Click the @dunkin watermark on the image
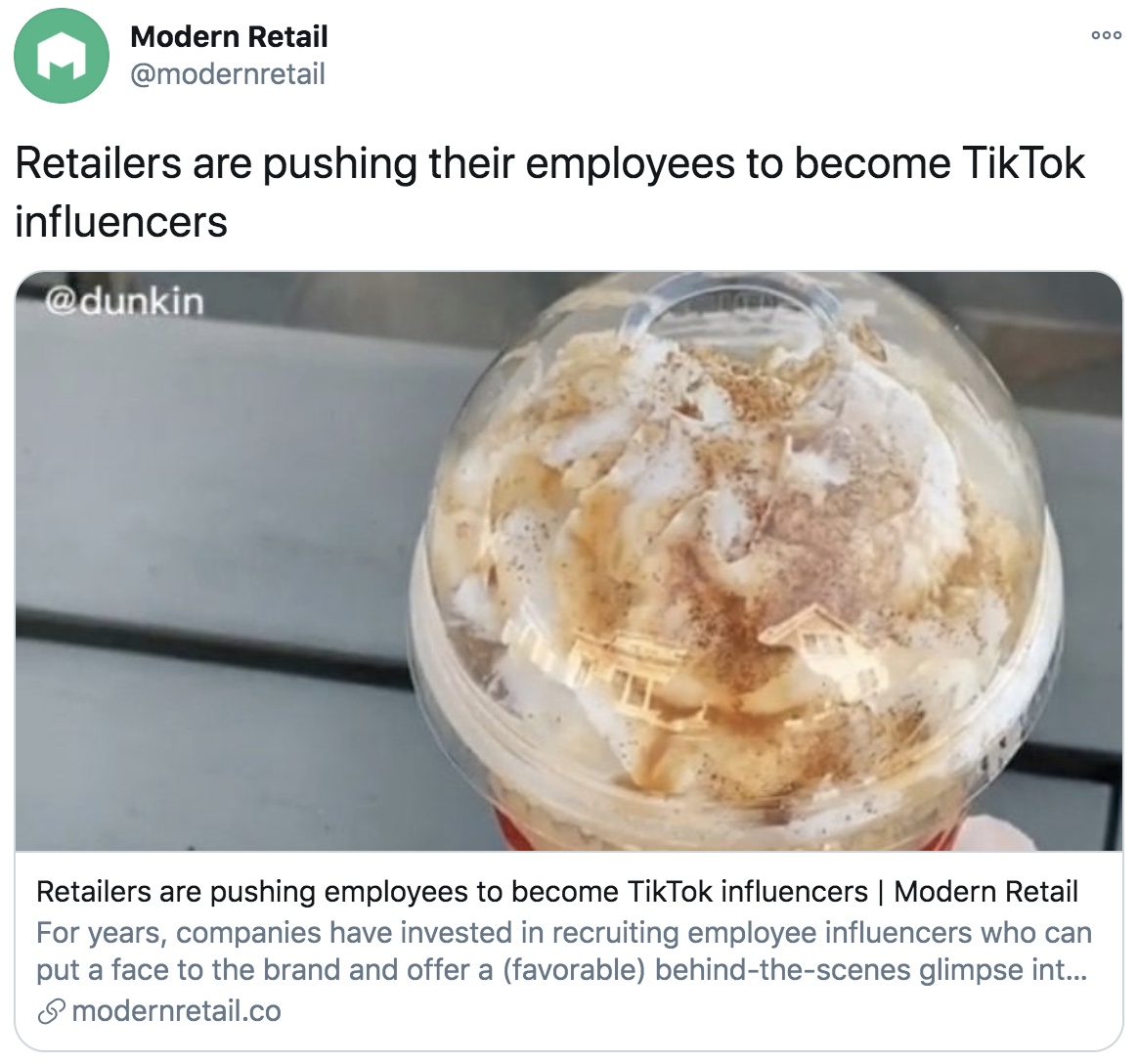The image size is (1138, 1064). coord(124,302)
